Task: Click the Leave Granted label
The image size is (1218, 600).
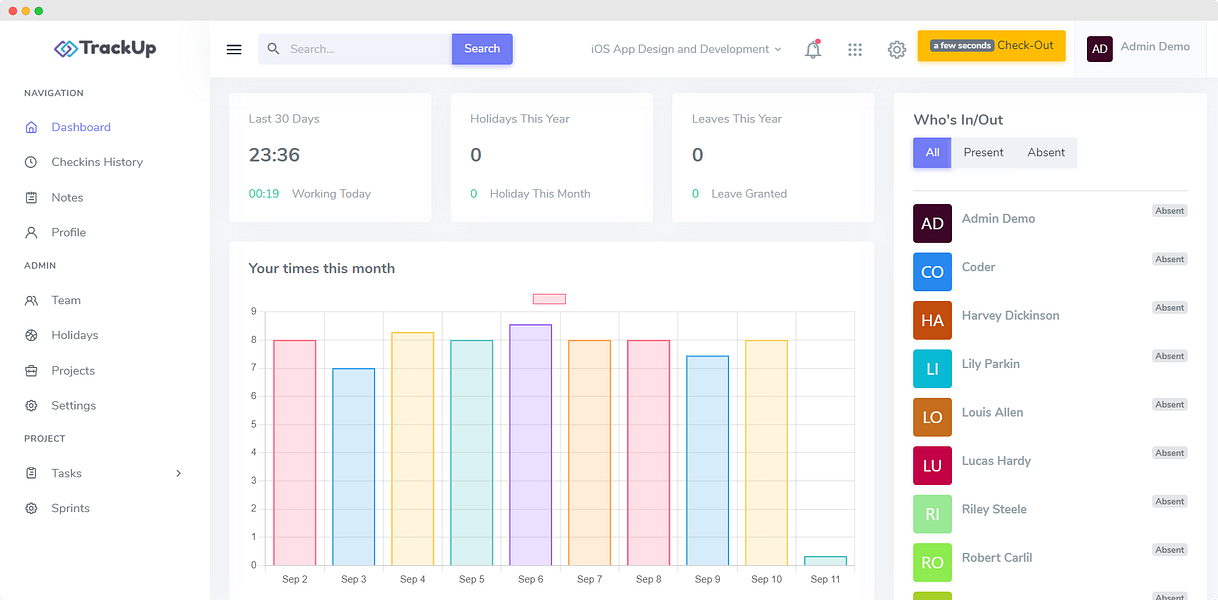Action: click(749, 194)
